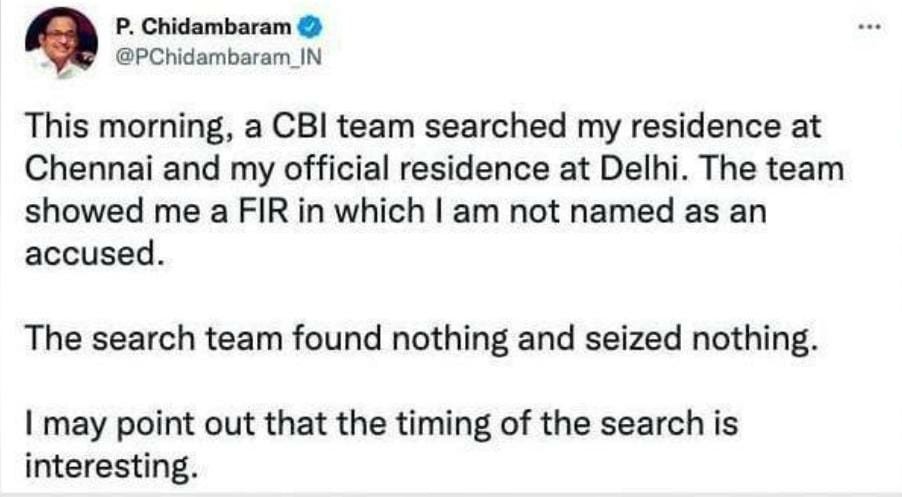902x497 pixels.
Task: Open the three-dot more options menu
Action: click(x=869, y=26)
